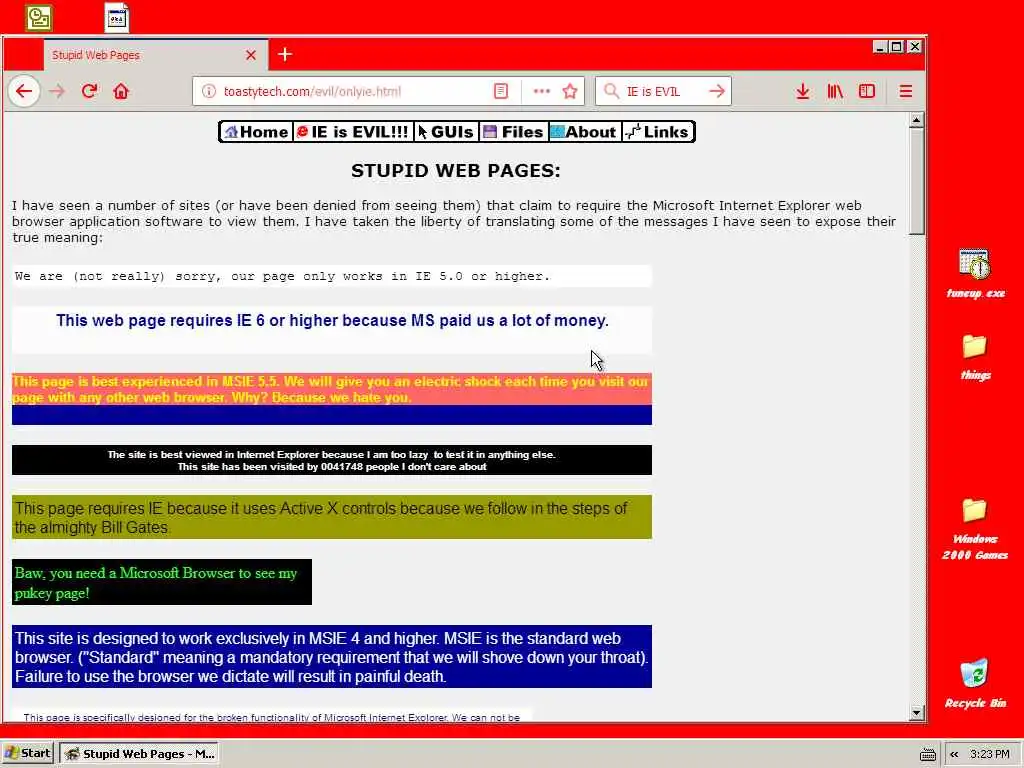This screenshot has width=1024, height=768.
Task: Click the vertical scrollbar thumb
Action: point(916,181)
